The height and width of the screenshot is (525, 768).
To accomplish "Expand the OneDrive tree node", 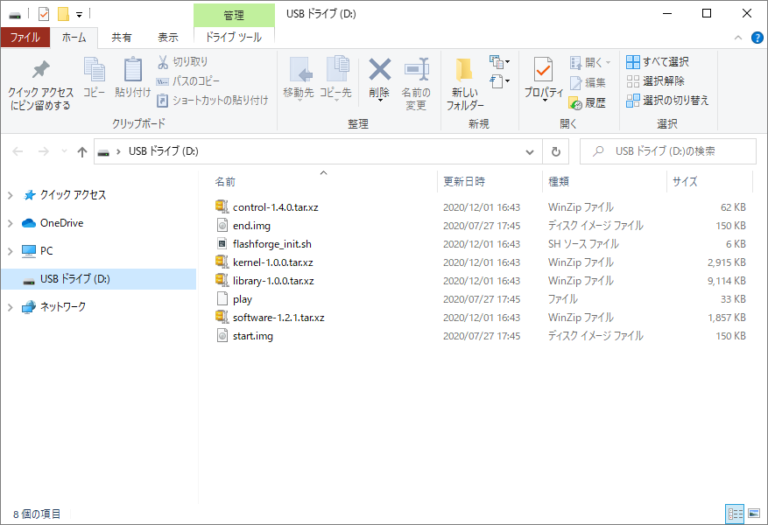I will click(10, 223).
